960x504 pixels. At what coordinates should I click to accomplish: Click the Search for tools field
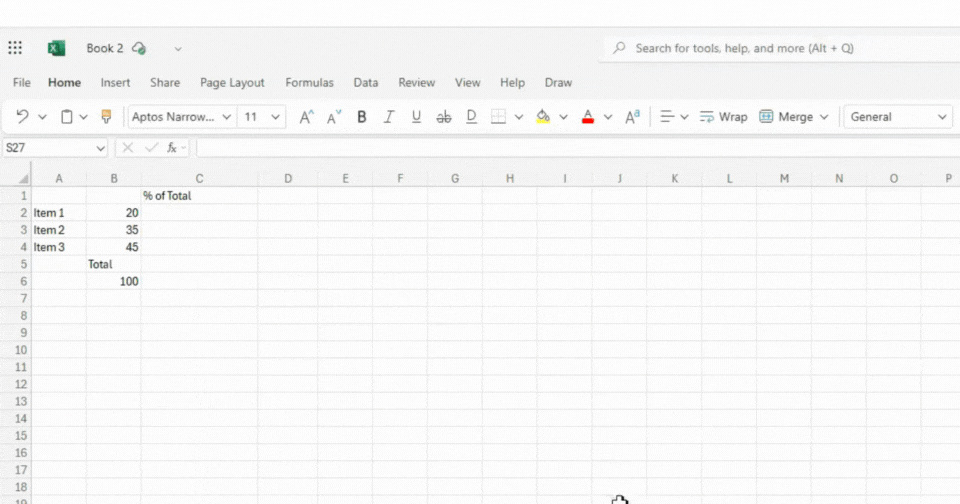pos(782,48)
